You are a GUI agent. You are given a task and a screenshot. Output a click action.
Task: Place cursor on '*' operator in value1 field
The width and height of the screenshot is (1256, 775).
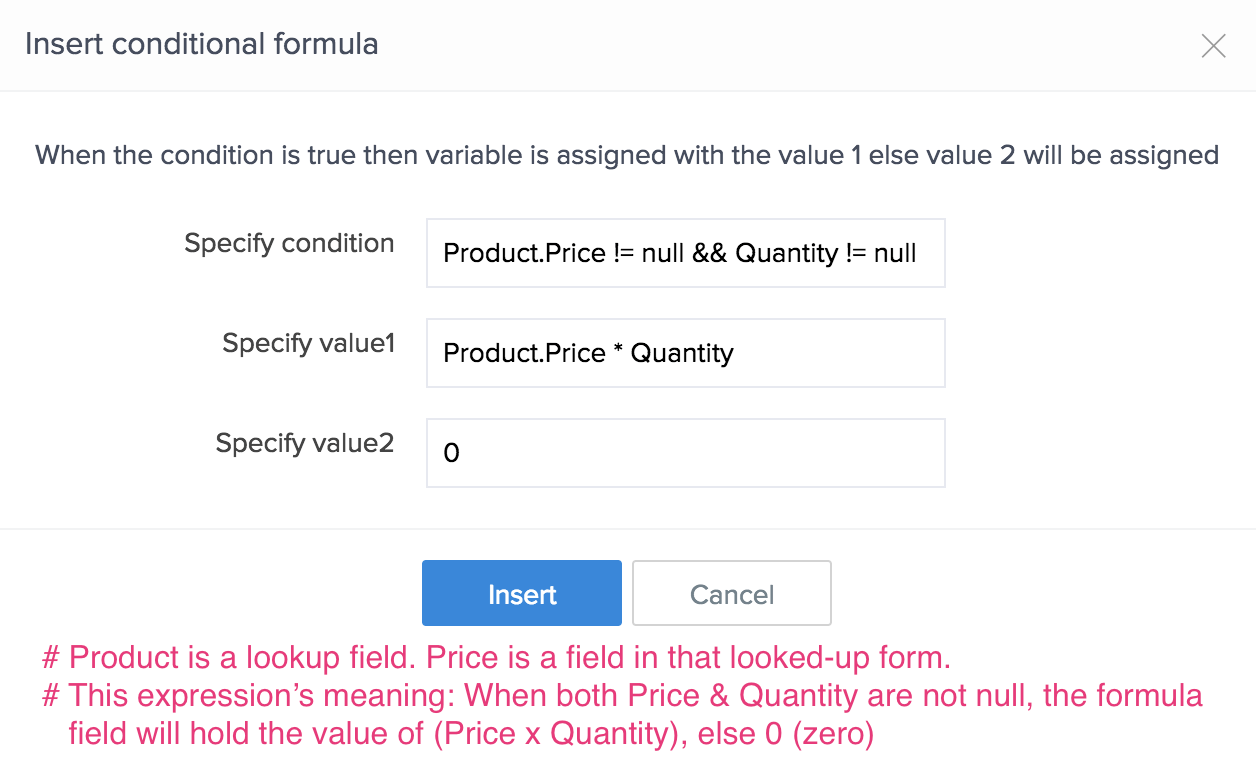tap(618, 354)
